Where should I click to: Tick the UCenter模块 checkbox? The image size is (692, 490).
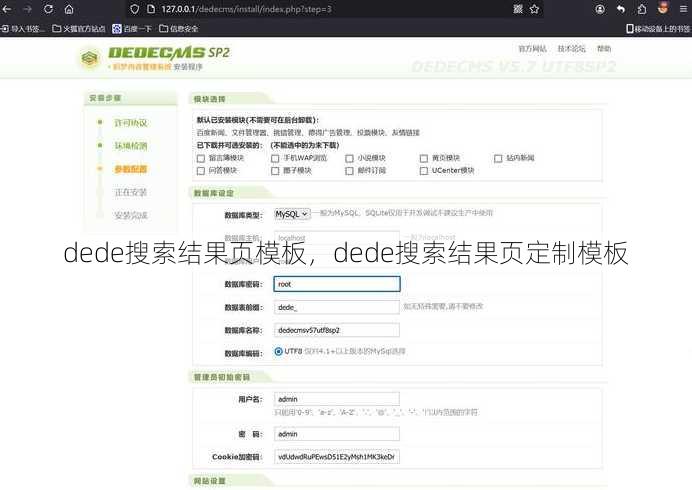(x=424, y=170)
